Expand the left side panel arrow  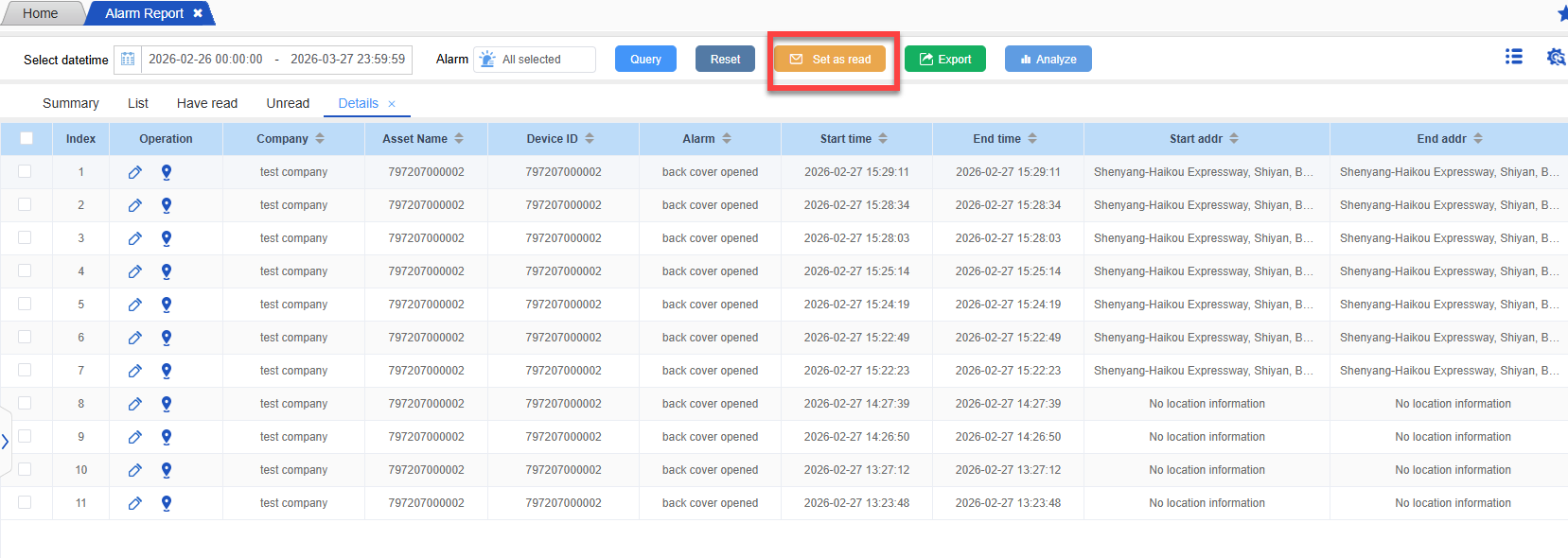6,442
